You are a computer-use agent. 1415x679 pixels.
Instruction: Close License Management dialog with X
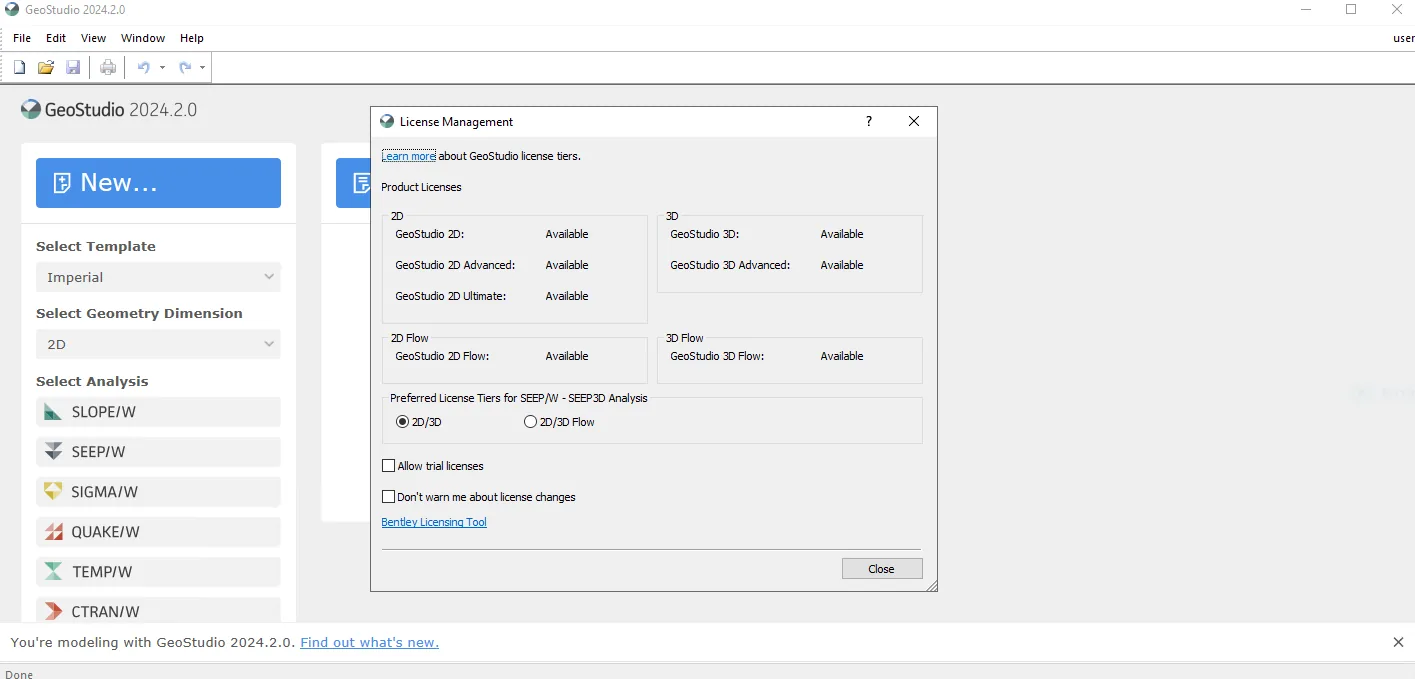pos(914,121)
